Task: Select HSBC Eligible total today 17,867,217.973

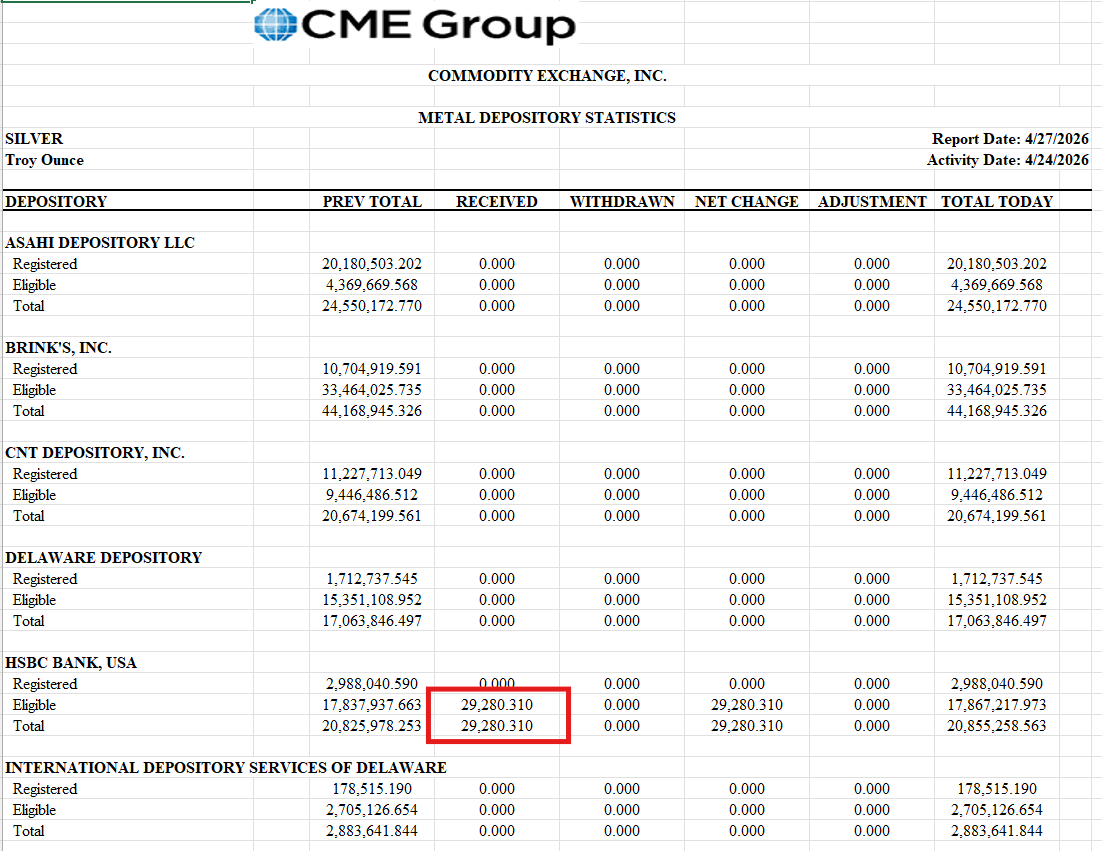Action: (x=997, y=705)
